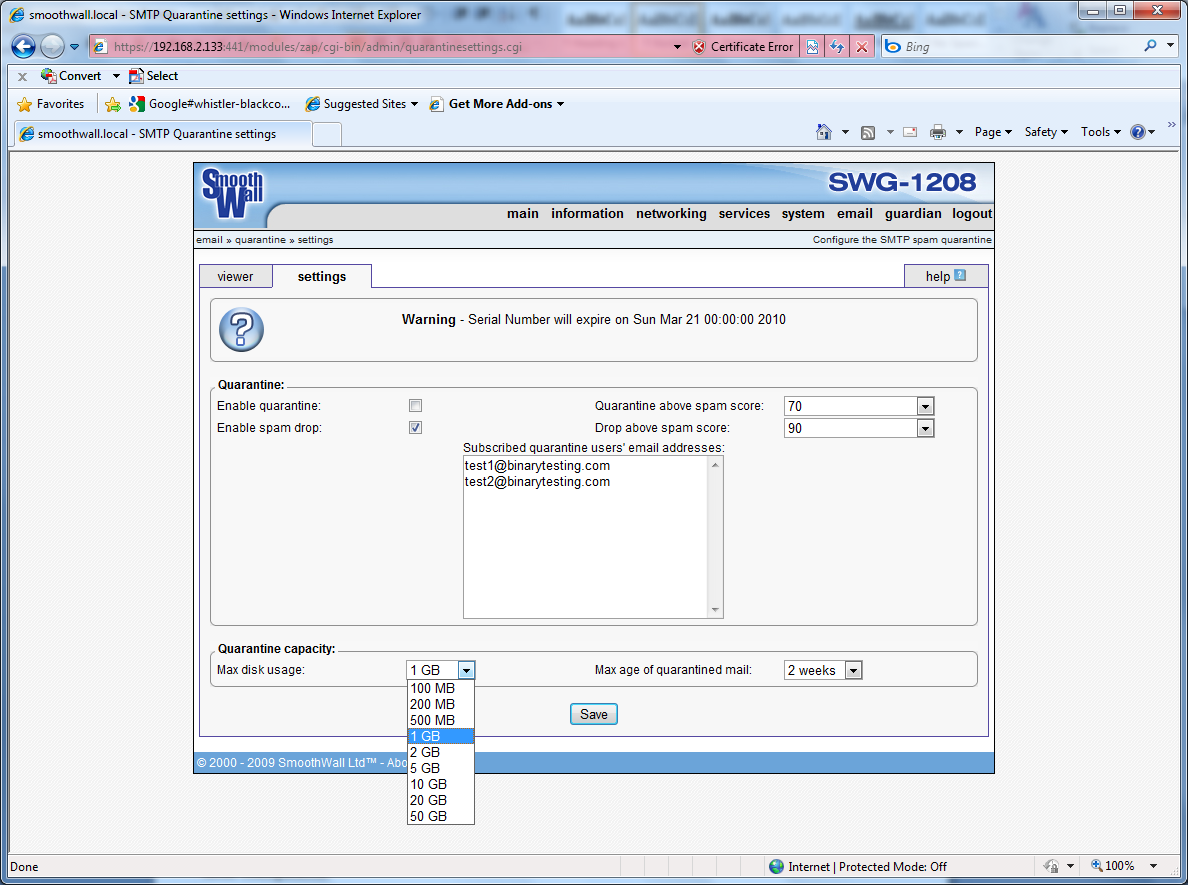Click the Convert toolbar button
Image resolution: width=1188 pixels, height=885 pixels.
click(70, 76)
